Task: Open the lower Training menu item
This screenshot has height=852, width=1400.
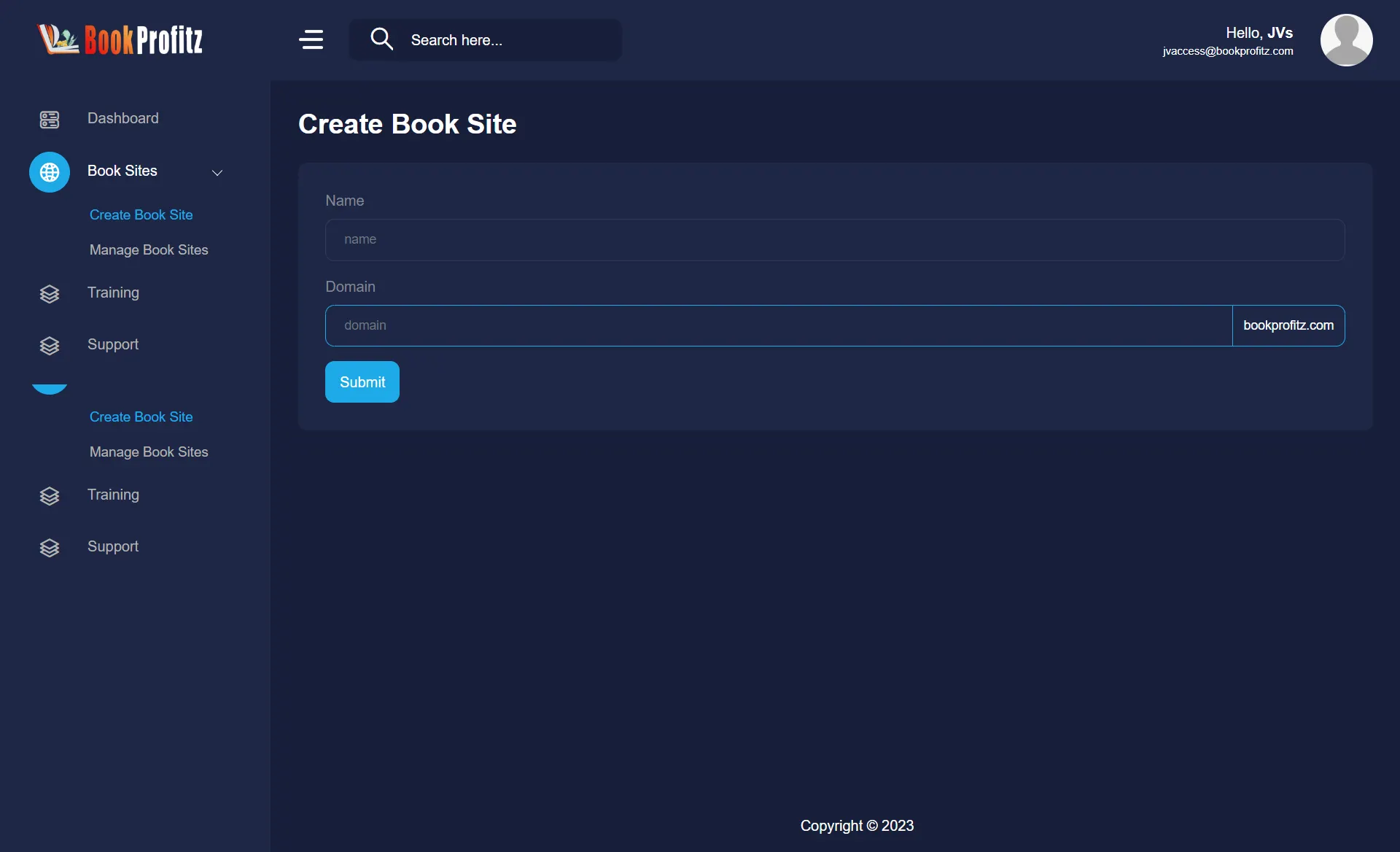Action: [113, 495]
